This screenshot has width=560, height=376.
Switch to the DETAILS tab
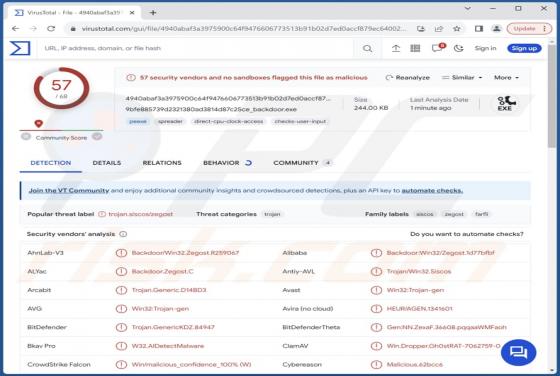point(107,163)
